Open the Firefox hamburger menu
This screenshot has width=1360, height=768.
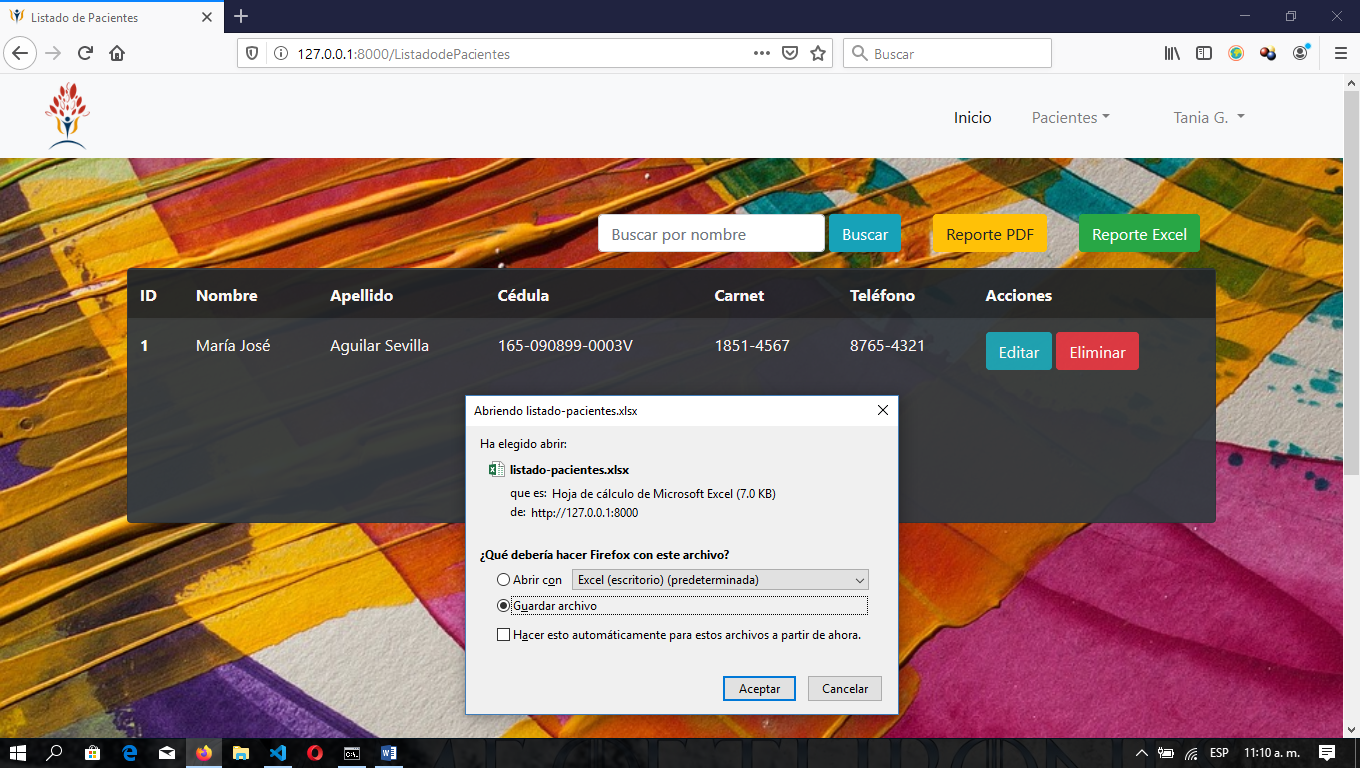point(1340,53)
